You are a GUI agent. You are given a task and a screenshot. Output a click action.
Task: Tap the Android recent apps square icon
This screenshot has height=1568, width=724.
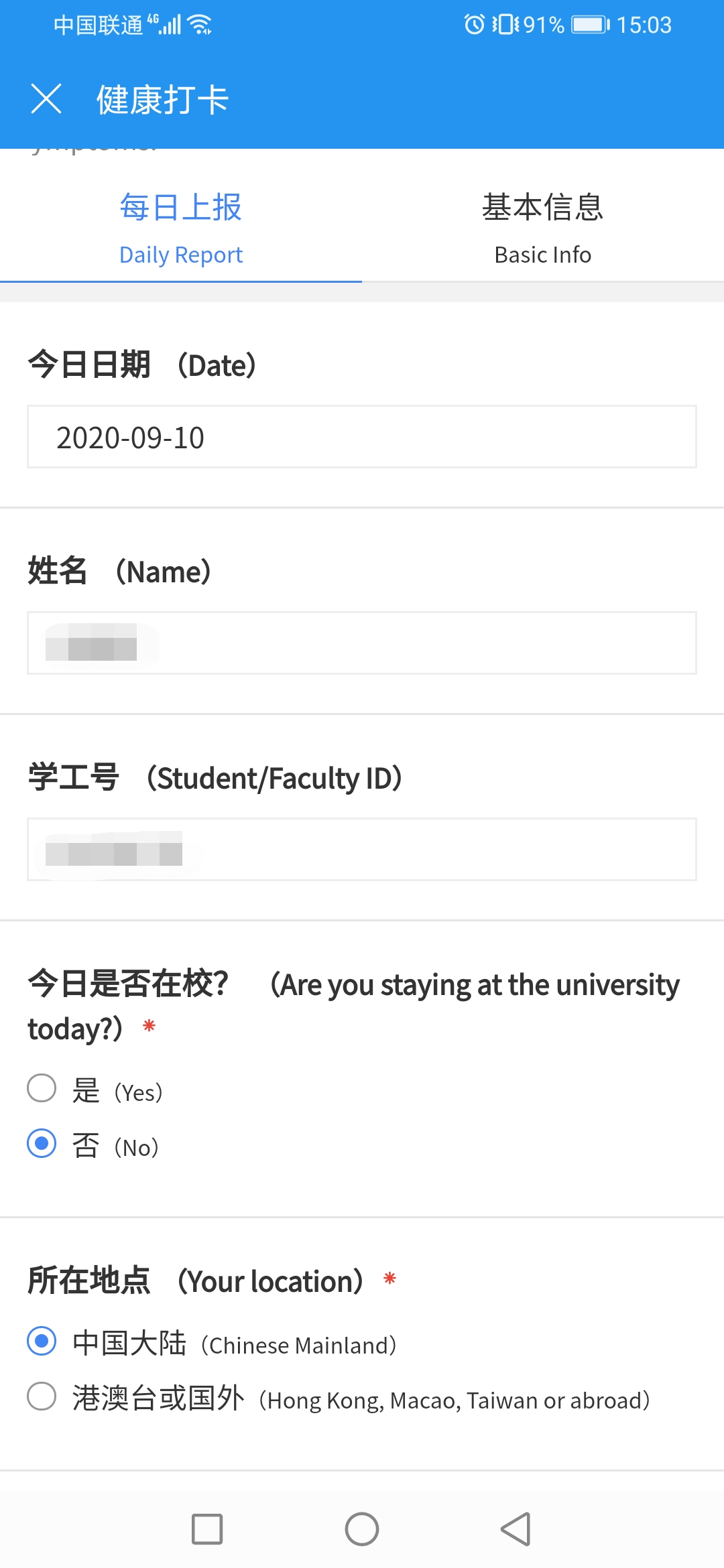point(207,1529)
